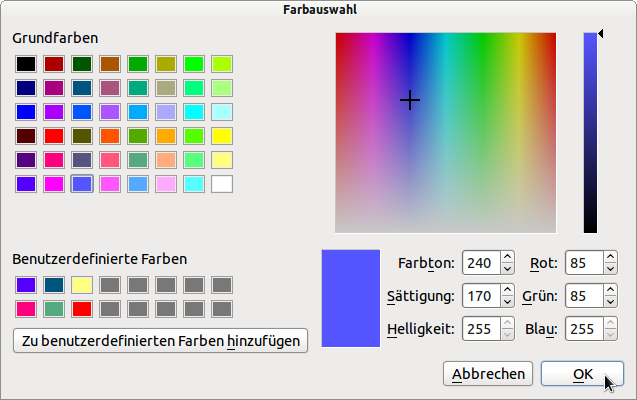This screenshot has height=400, width=637.
Task: Increase the Farbton value with up arrow
Action: coord(507,258)
